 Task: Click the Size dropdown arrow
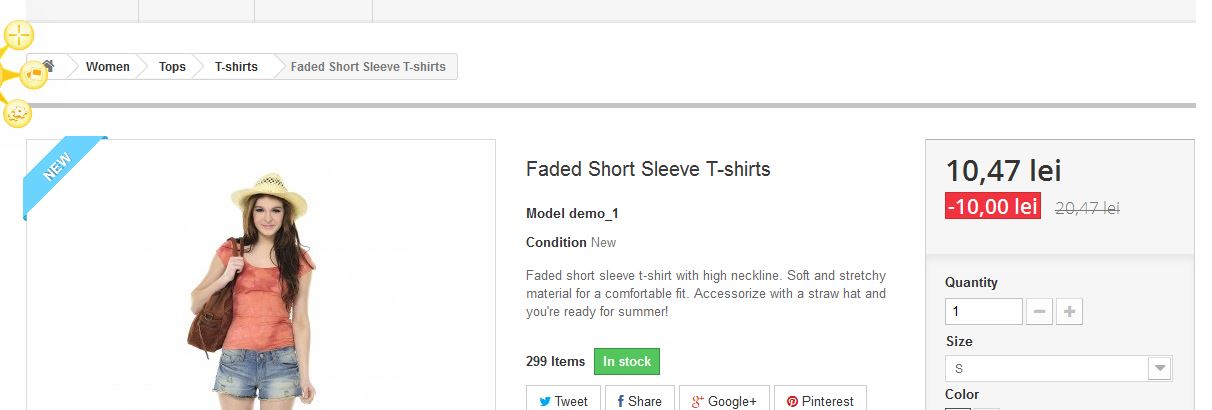click(x=1160, y=368)
